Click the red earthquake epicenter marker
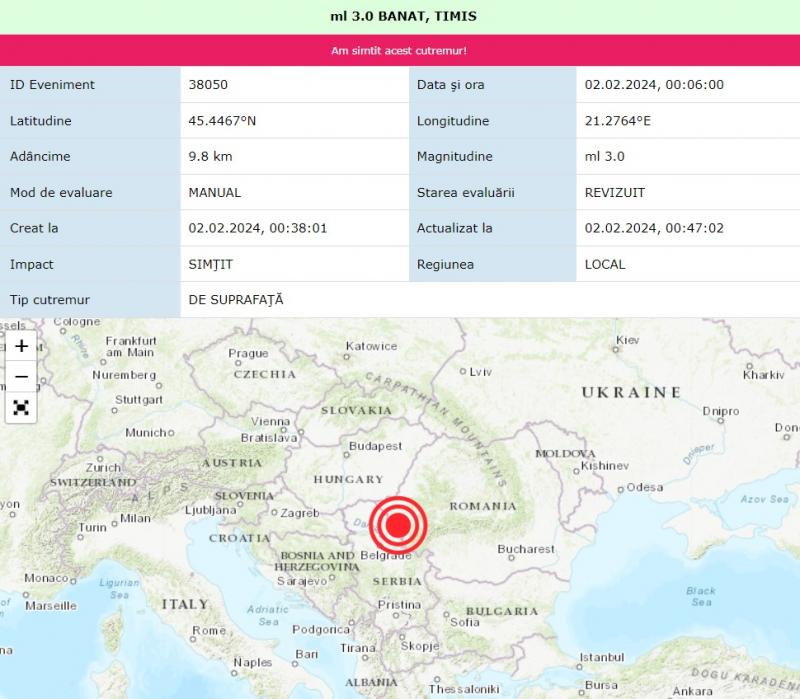 [398, 524]
